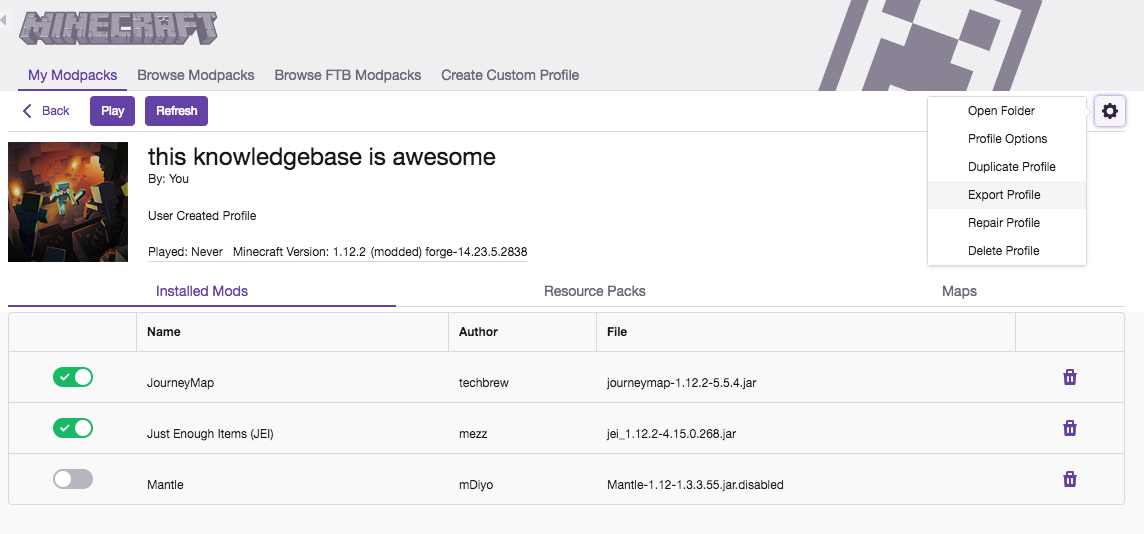Choose Repair Profile
The width and height of the screenshot is (1144, 534).
point(1006,222)
